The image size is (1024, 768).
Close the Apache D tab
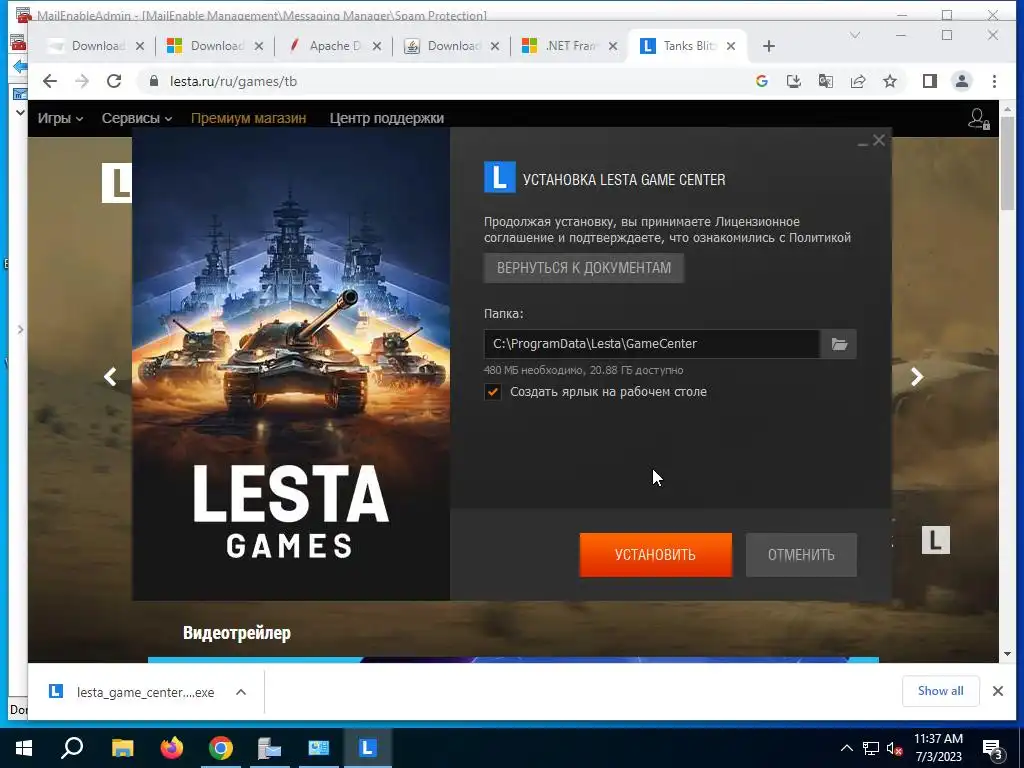pos(377,46)
